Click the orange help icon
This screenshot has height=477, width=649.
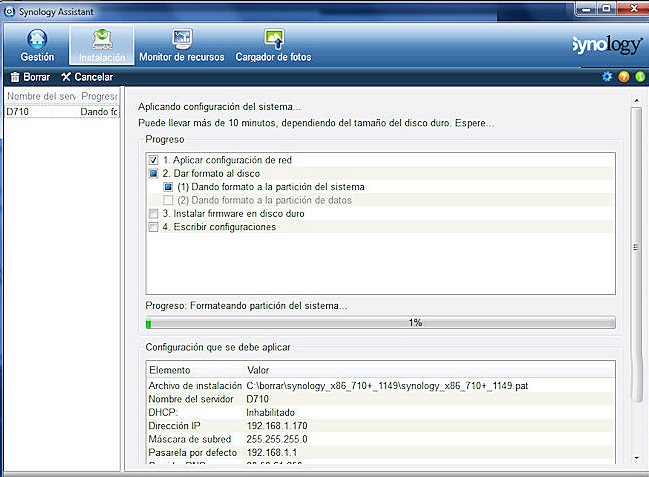(624, 77)
